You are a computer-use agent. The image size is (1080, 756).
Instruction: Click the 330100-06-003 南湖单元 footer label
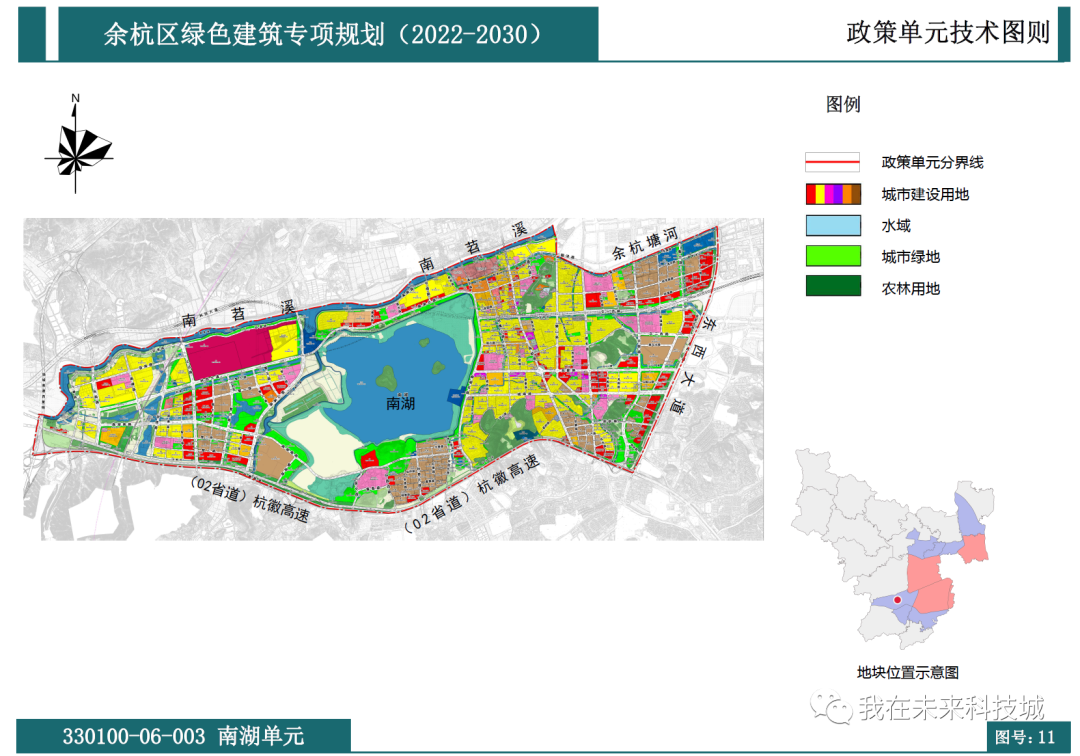(x=183, y=736)
